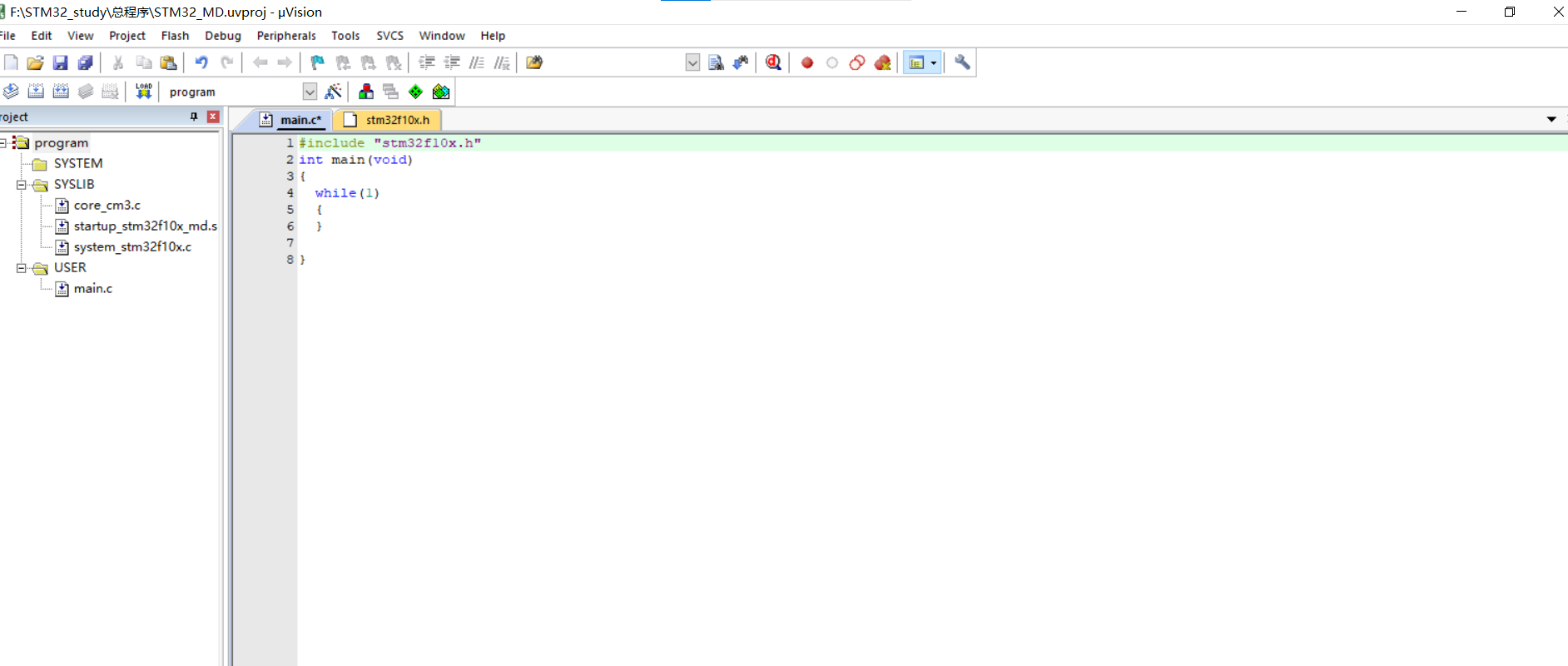Select startup_stm32f10x_md.s file
Image resolution: width=1568 pixels, height=666 pixels.
point(145,226)
